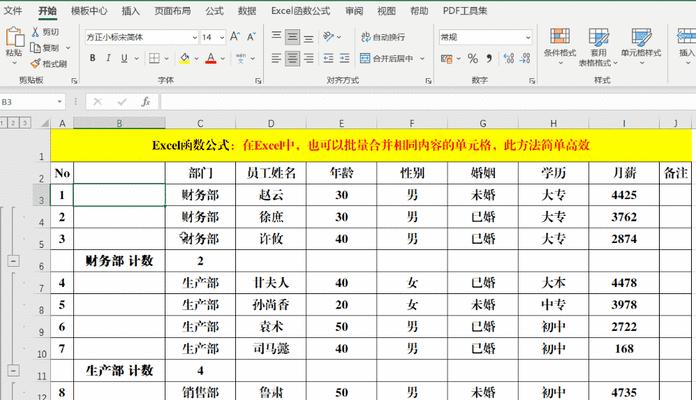Open number format dropdown (常规)
The width and height of the screenshot is (696, 400).
527,38
